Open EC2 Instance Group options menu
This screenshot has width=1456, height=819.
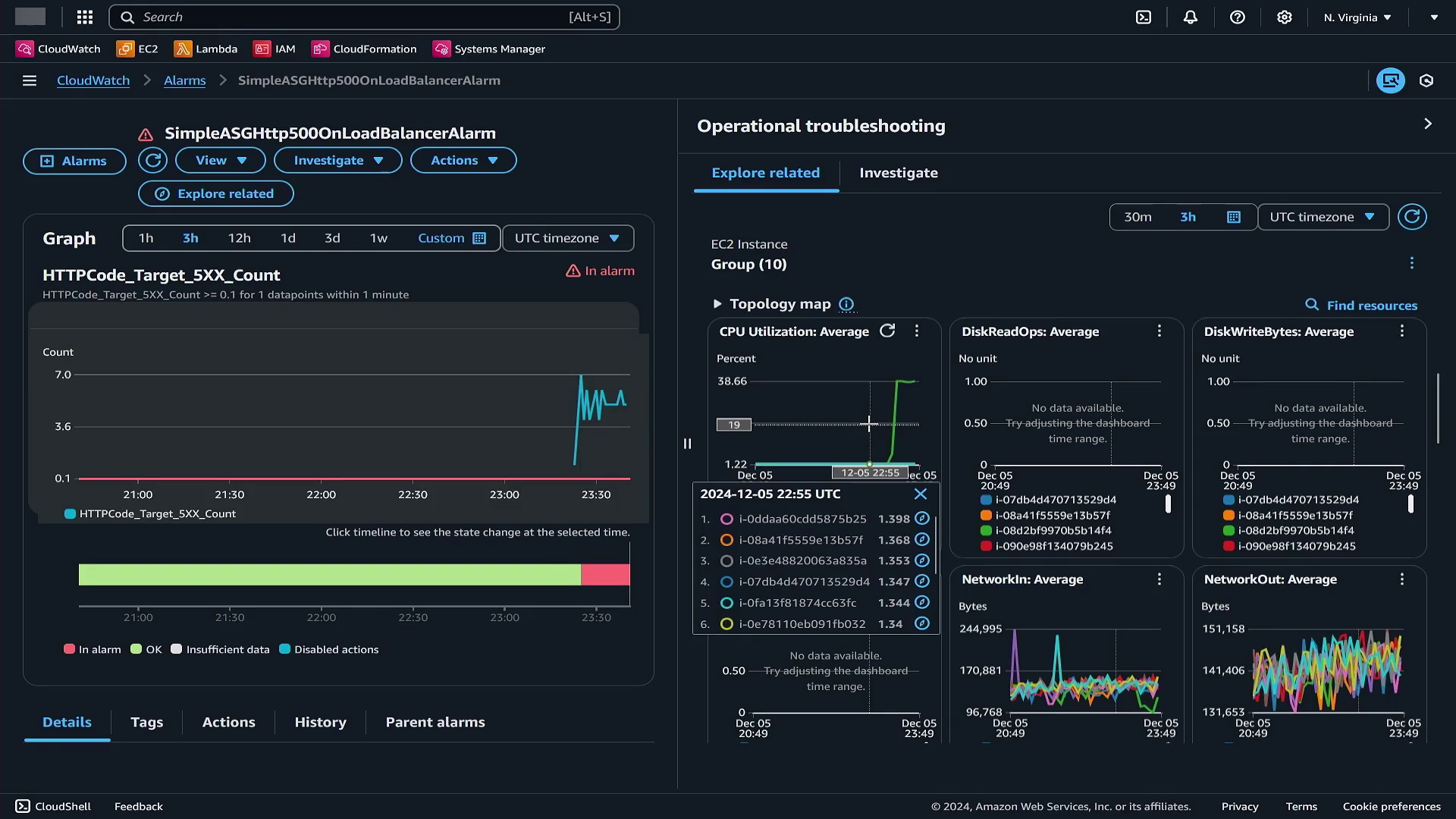1412,263
